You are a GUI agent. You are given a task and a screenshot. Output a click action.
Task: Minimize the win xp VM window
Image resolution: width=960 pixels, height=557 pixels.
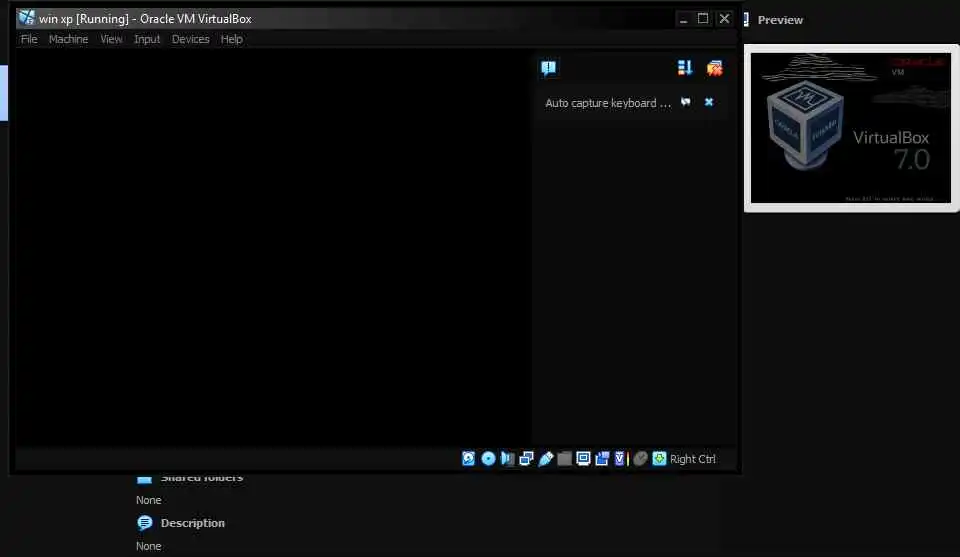point(683,19)
